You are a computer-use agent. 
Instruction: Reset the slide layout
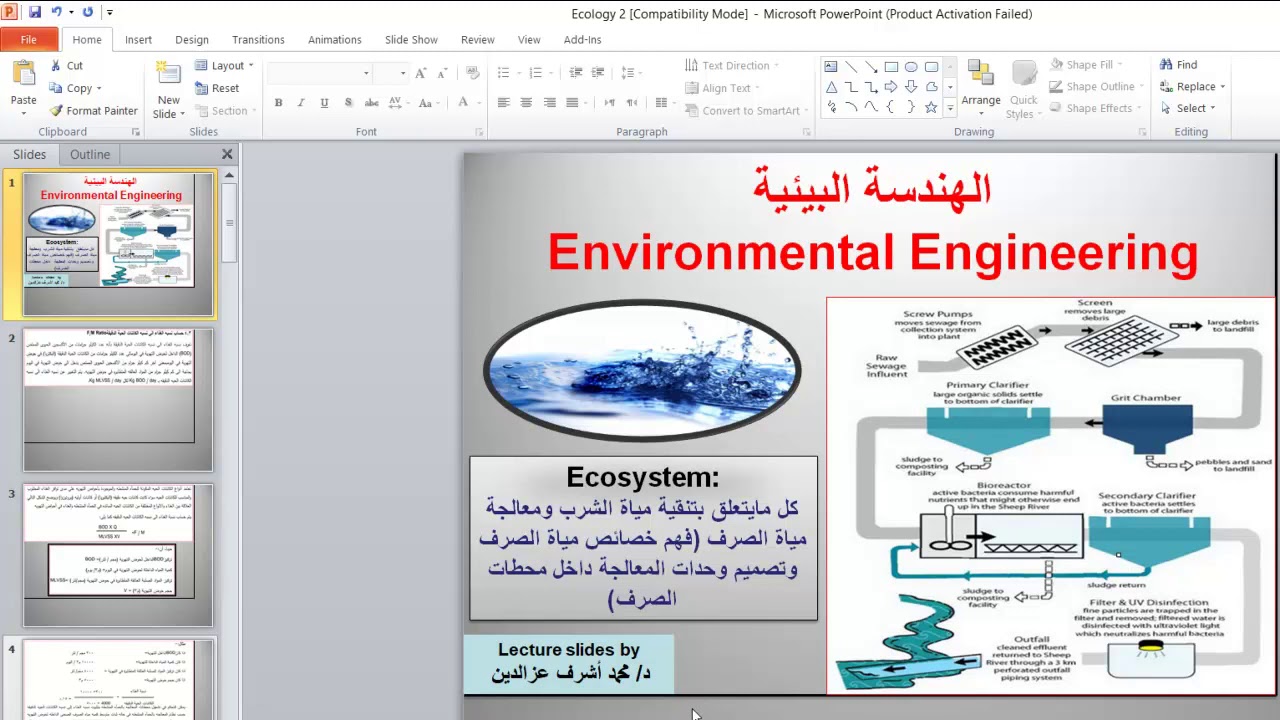pyautogui.click(x=217, y=88)
